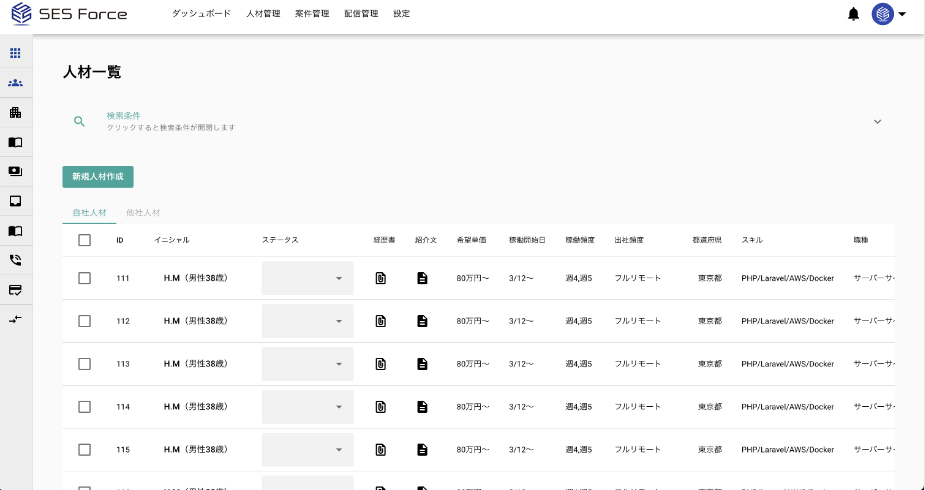This screenshot has width=925, height=490.
Task: Open status dropdown for ID 115
Action: [x=307, y=450]
